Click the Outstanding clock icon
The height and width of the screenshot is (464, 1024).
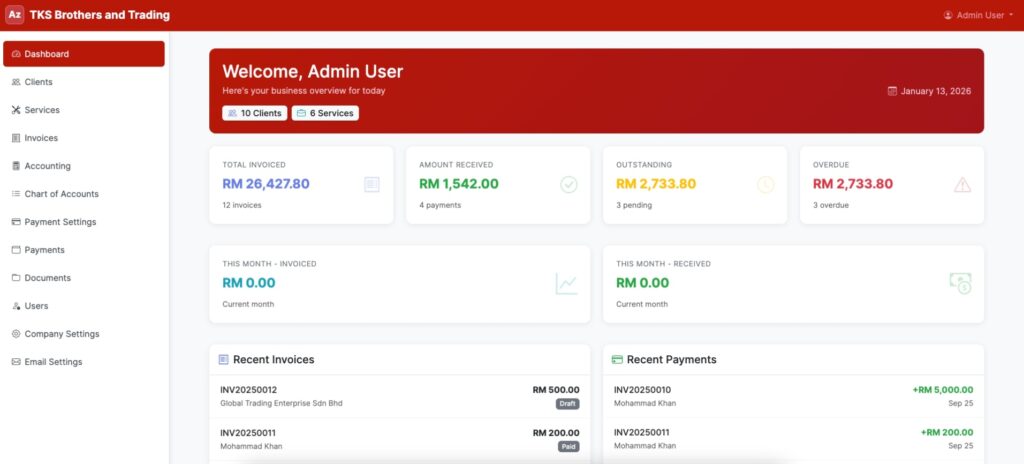point(765,184)
